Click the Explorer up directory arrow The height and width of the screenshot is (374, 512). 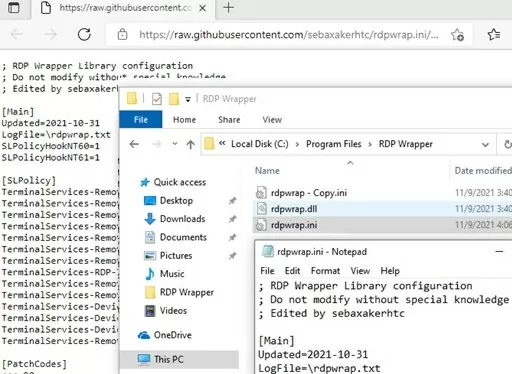190,144
